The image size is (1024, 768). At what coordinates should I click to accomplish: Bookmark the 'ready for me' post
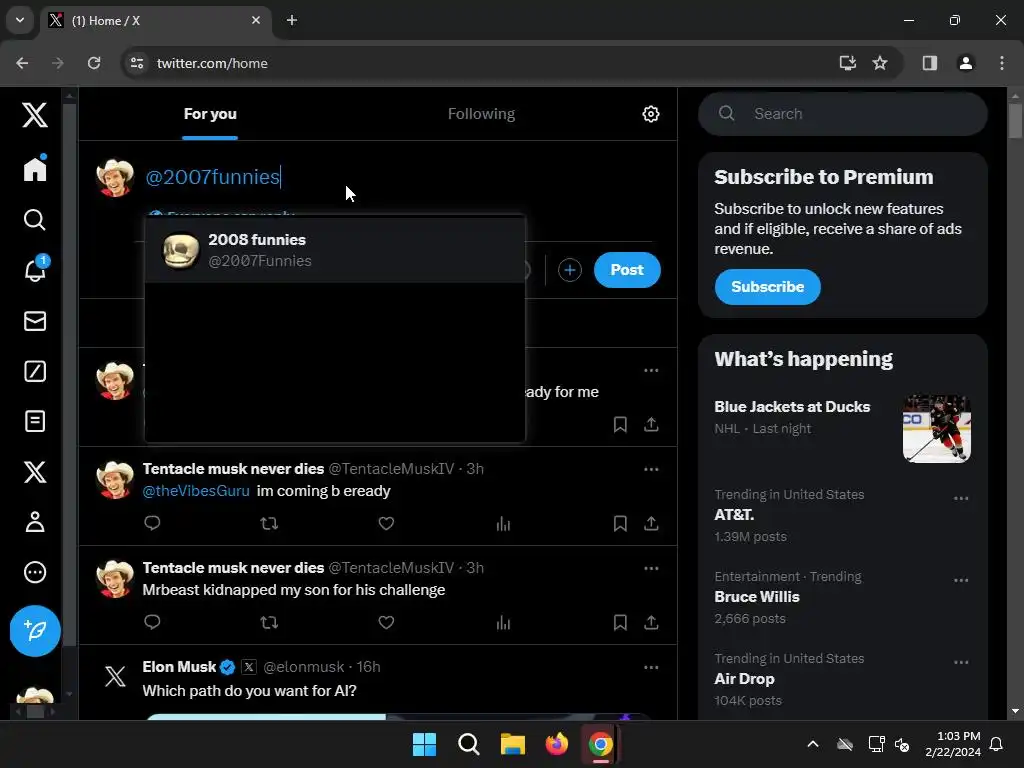pos(620,424)
